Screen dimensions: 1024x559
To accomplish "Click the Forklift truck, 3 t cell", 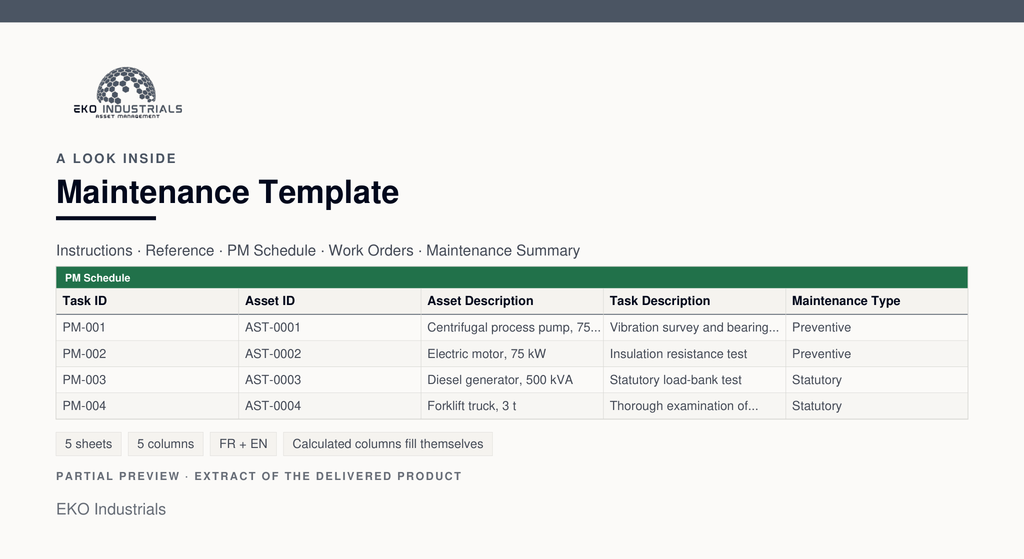I will click(x=512, y=406).
